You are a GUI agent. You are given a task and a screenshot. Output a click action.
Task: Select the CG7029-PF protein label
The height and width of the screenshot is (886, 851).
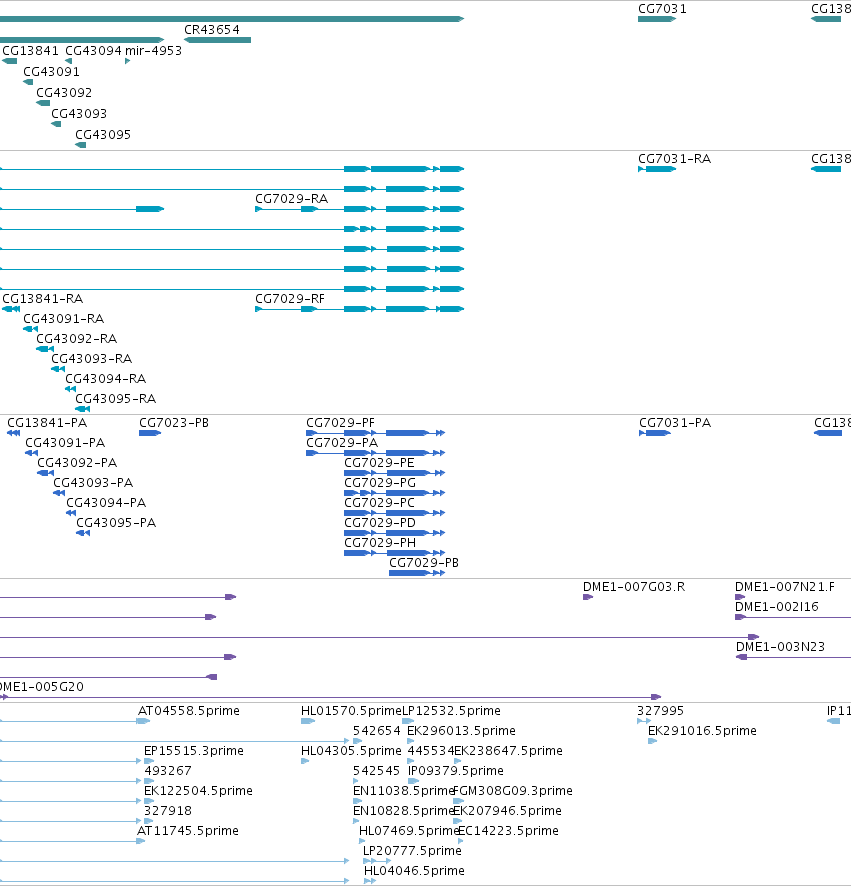pos(340,423)
